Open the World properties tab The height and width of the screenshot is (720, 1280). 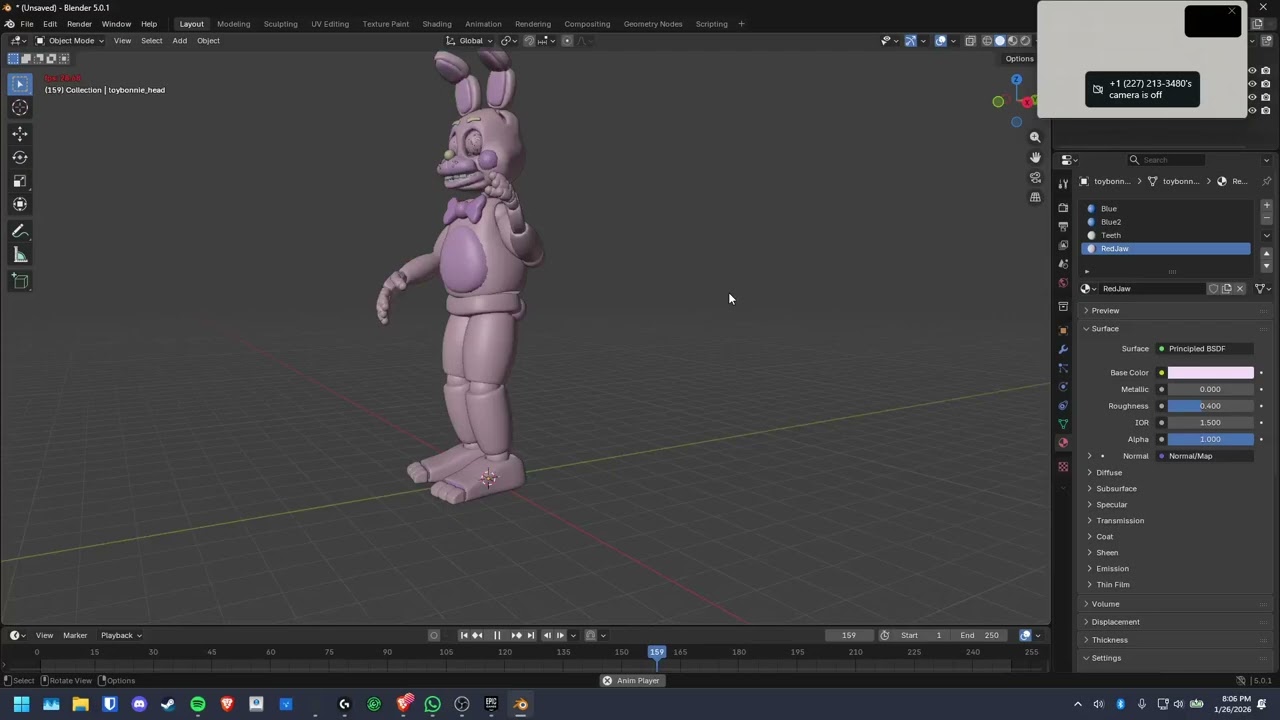coord(1063,283)
